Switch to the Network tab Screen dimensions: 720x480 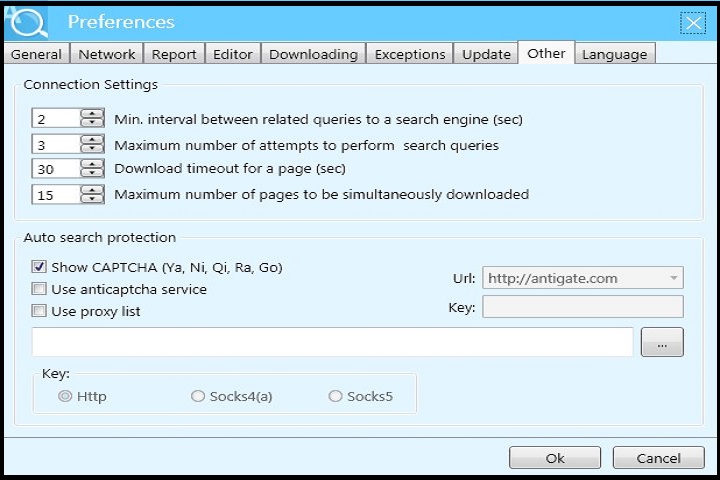(106, 54)
